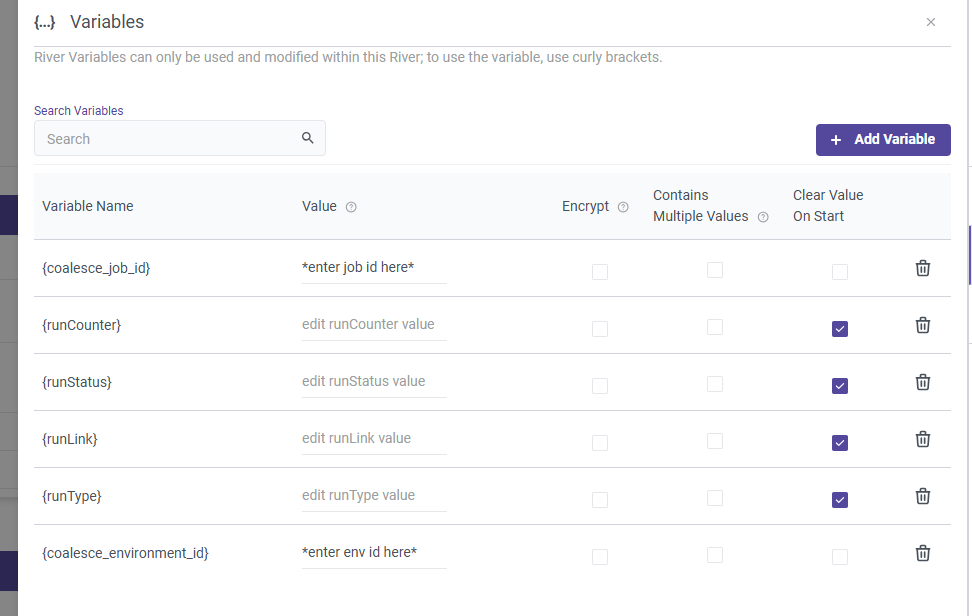Click trash icon in runType row
Screen dimensions: 972x616
923,496
